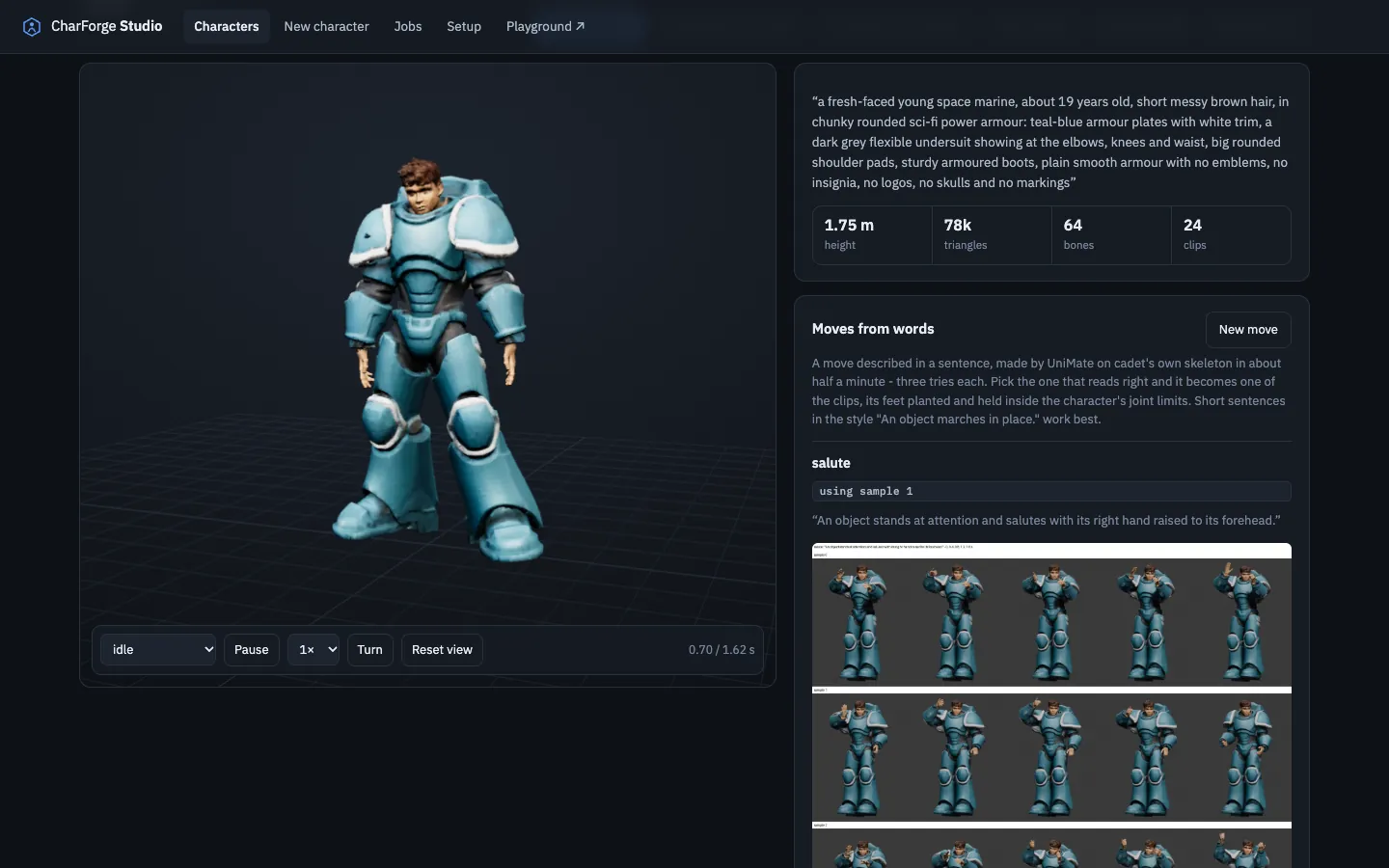The height and width of the screenshot is (868, 1389).
Task: Select the salute sample contact sheet image
Action: click(1051, 705)
